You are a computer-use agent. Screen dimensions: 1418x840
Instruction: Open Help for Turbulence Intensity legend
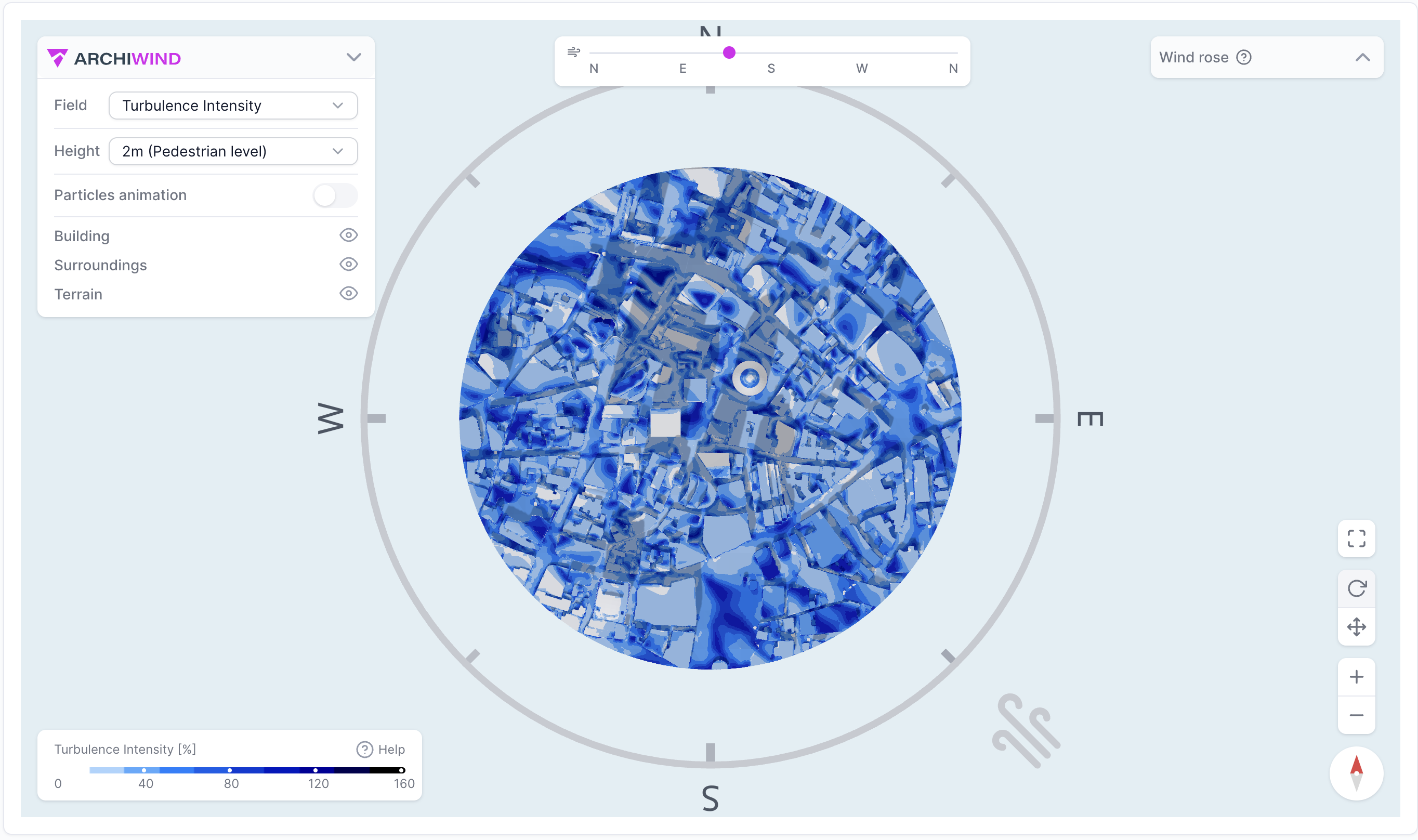pos(381,749)
